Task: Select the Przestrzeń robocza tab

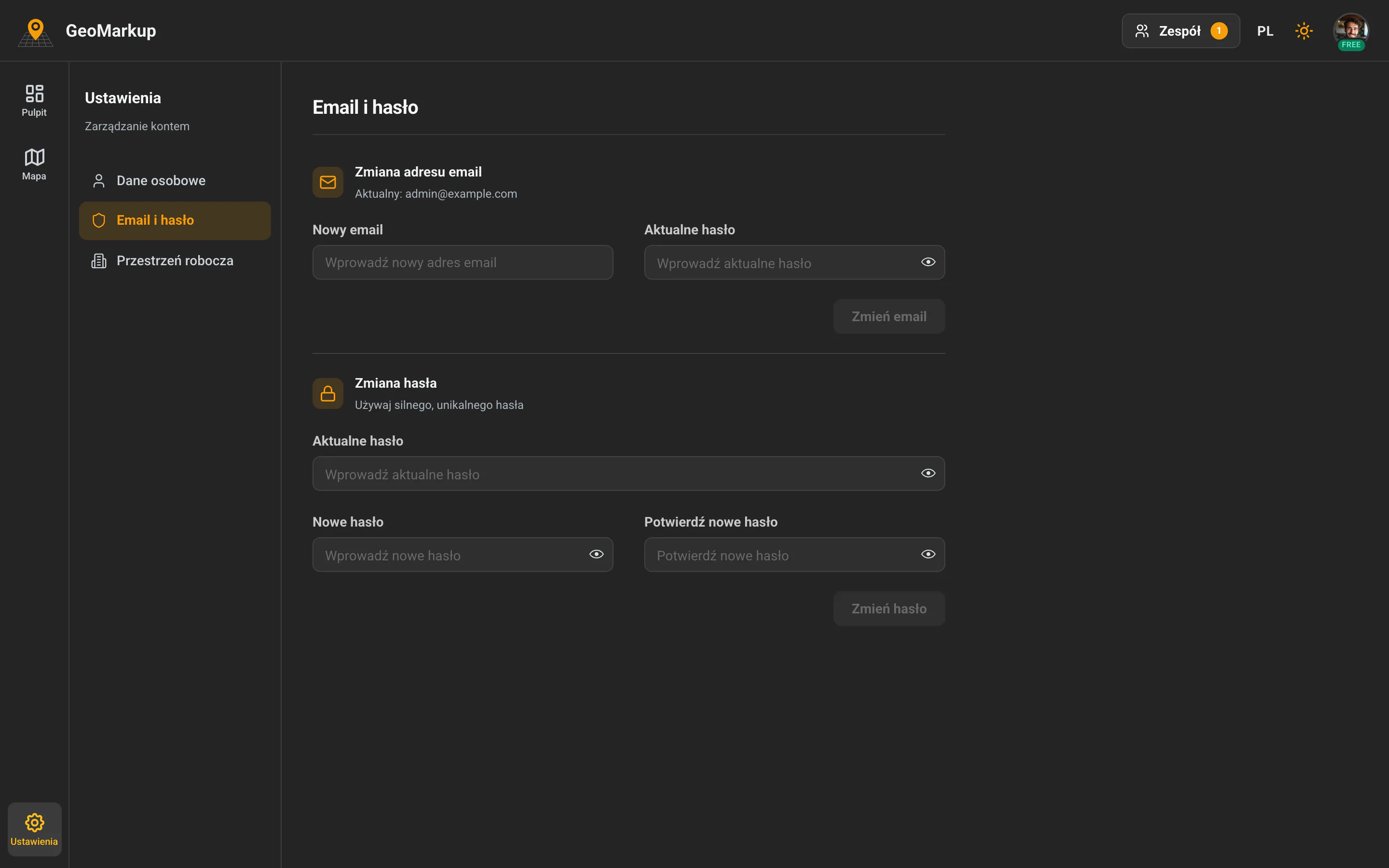Action: [175, 260]
